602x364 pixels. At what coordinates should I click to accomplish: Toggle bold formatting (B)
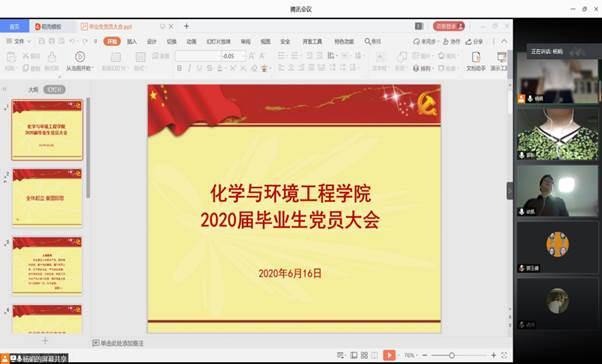pyautogui.click(x=179, y=68)
